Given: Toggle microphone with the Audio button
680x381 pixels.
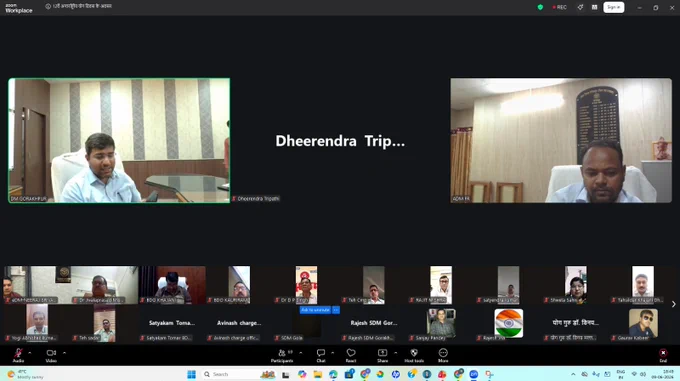Looking at the screenshot, I should (18, 355).
